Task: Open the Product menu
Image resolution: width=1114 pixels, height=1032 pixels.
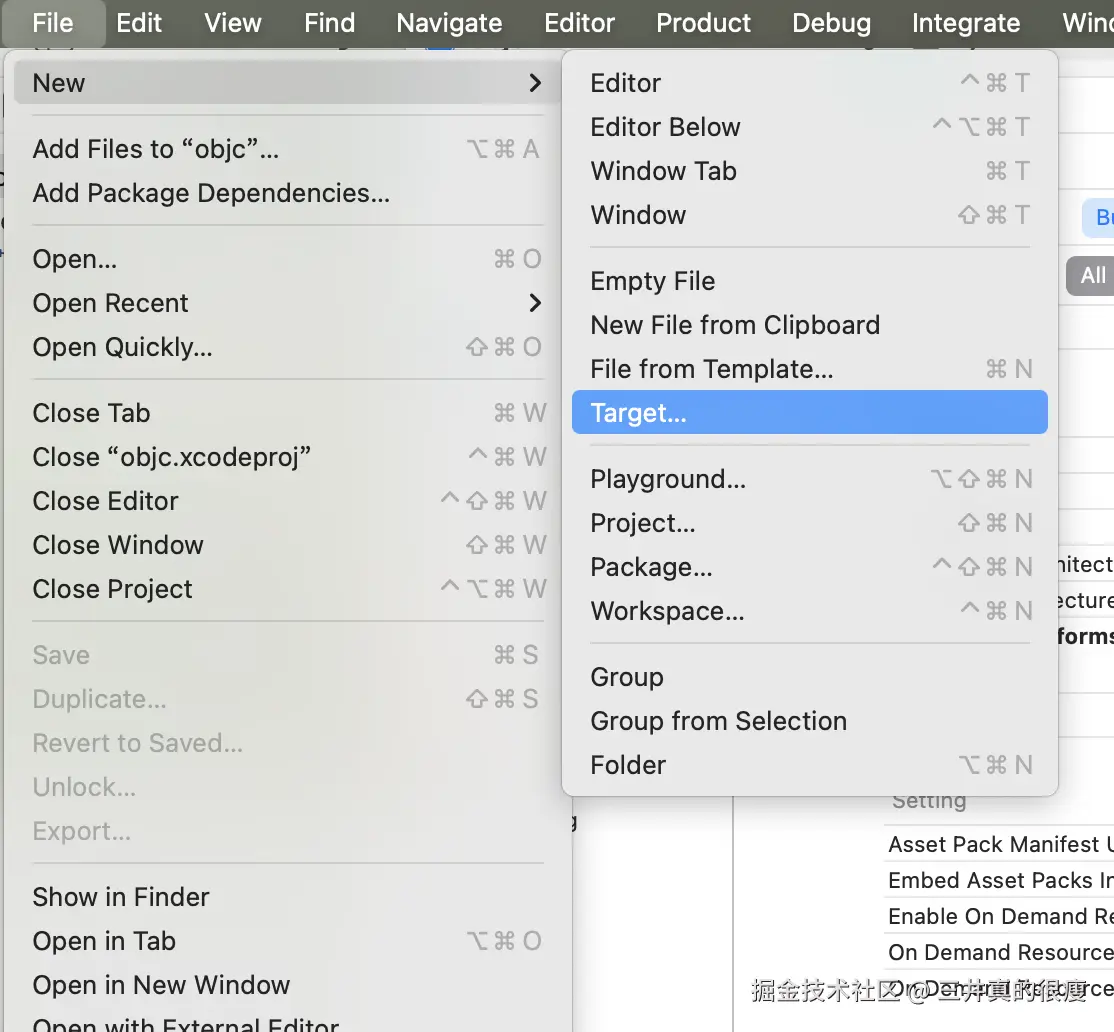Action: coord(703,22)
